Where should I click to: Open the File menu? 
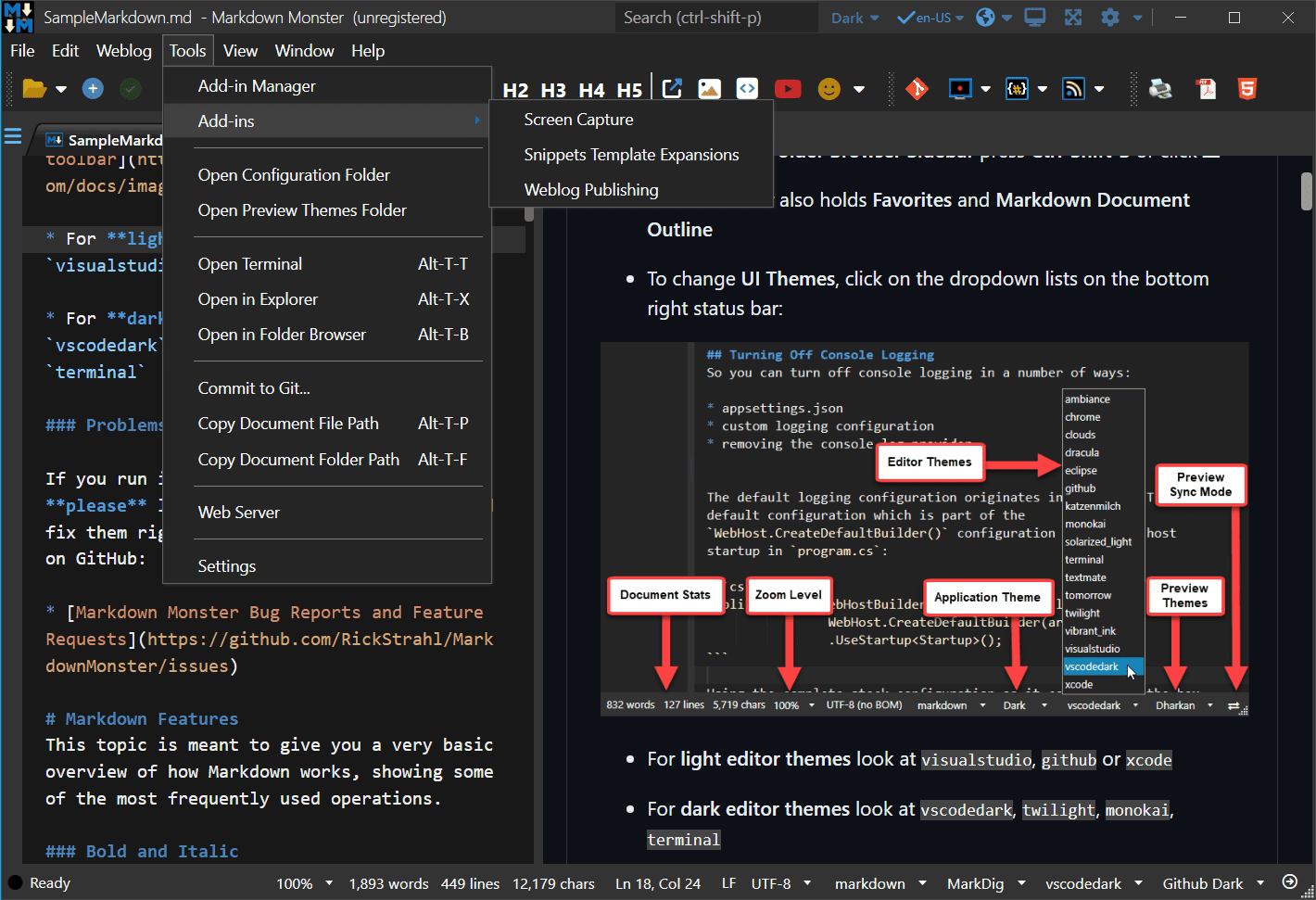pos(22,51)
